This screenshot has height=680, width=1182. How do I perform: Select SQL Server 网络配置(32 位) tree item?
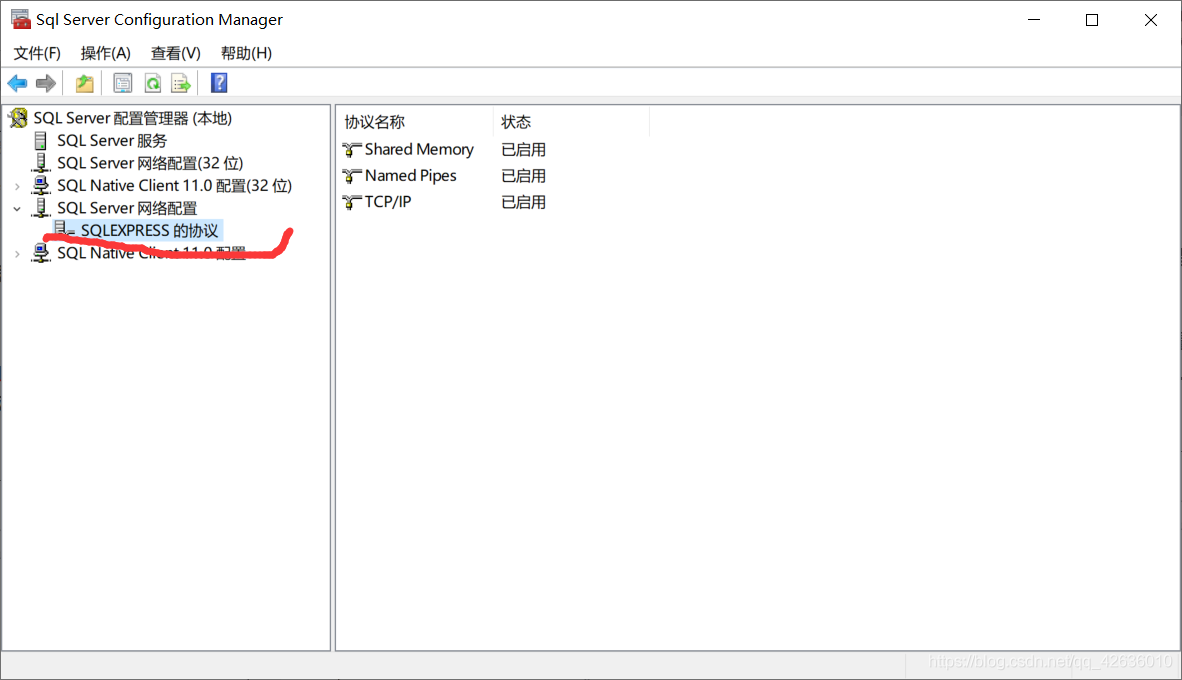pos(150,164)
